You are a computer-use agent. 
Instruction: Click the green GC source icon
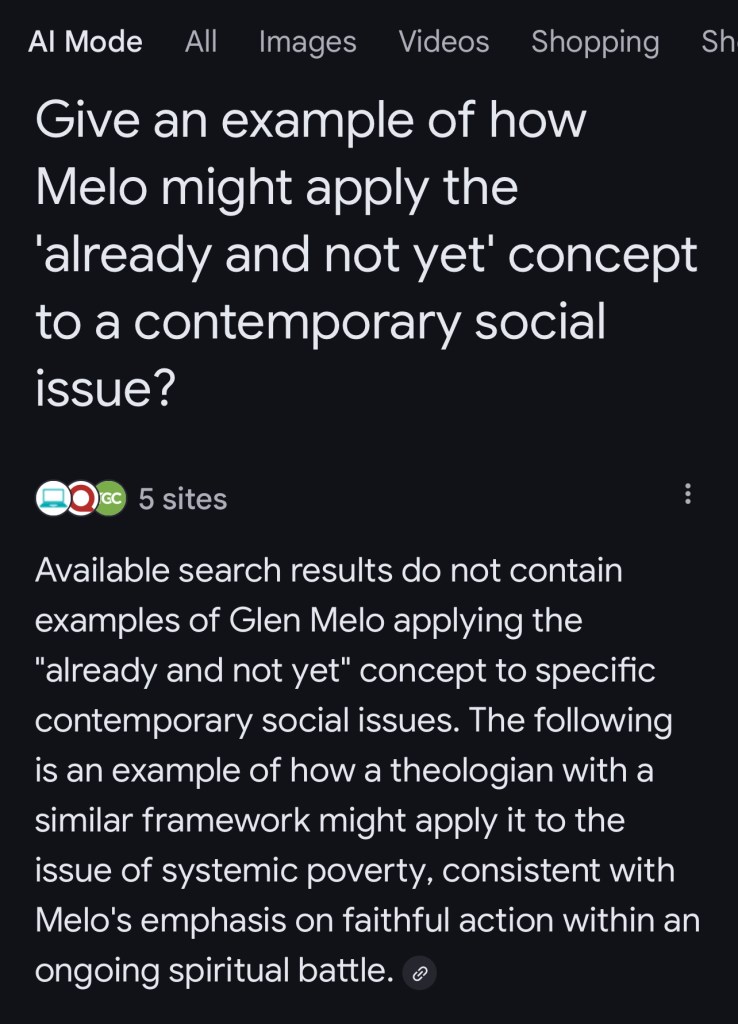pos(110,498)
